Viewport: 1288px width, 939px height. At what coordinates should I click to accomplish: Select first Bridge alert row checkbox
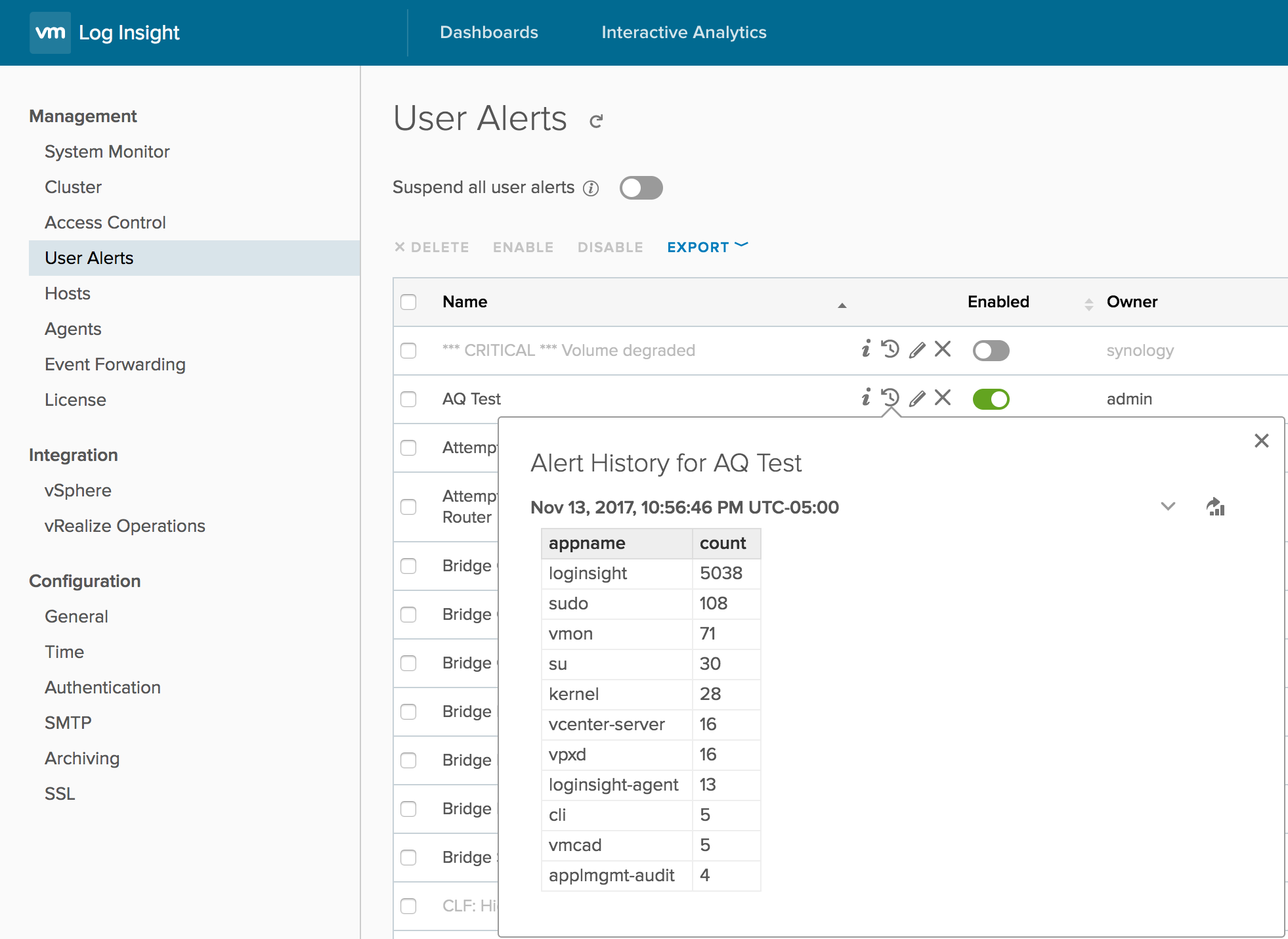[x=408, y=566]
